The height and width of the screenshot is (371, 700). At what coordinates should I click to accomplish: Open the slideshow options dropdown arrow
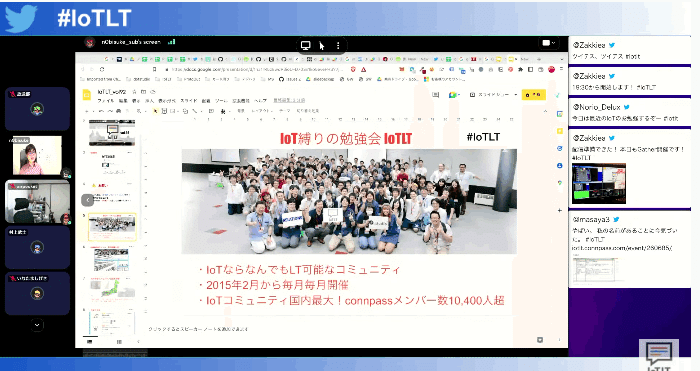516,95
